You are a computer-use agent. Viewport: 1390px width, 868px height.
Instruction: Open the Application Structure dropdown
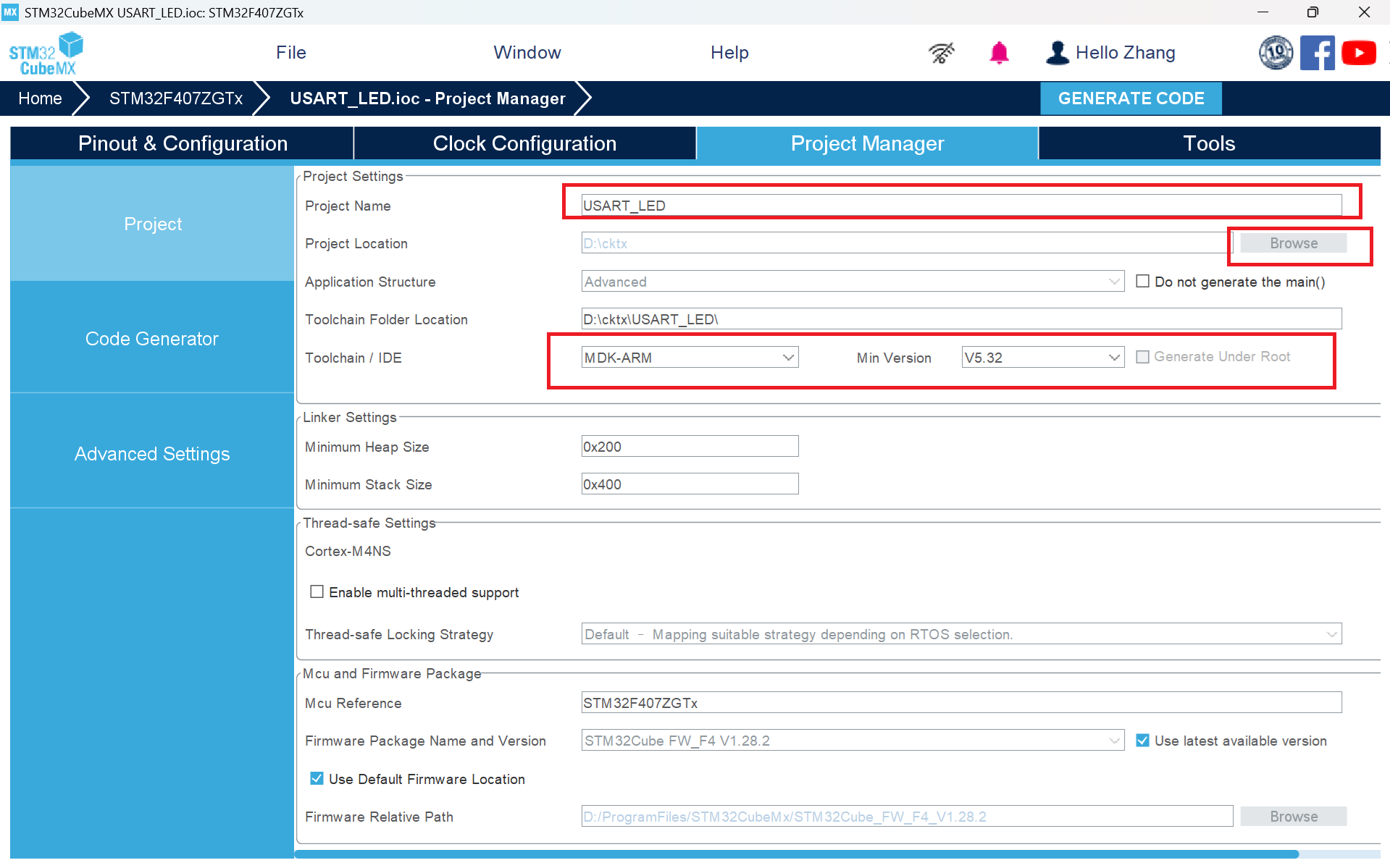pyautogui.click(x=853, y=282)
